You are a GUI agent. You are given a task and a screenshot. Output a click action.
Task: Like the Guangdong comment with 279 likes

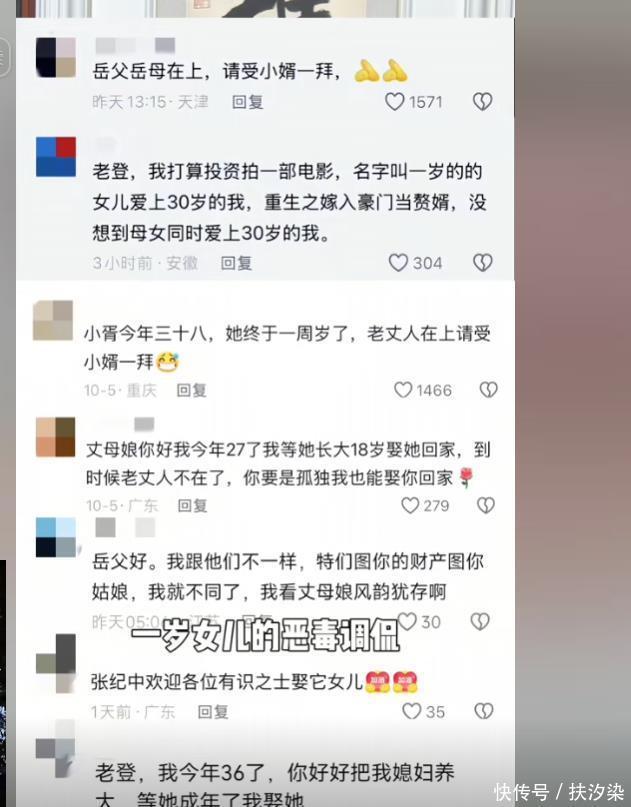[410, 505]
